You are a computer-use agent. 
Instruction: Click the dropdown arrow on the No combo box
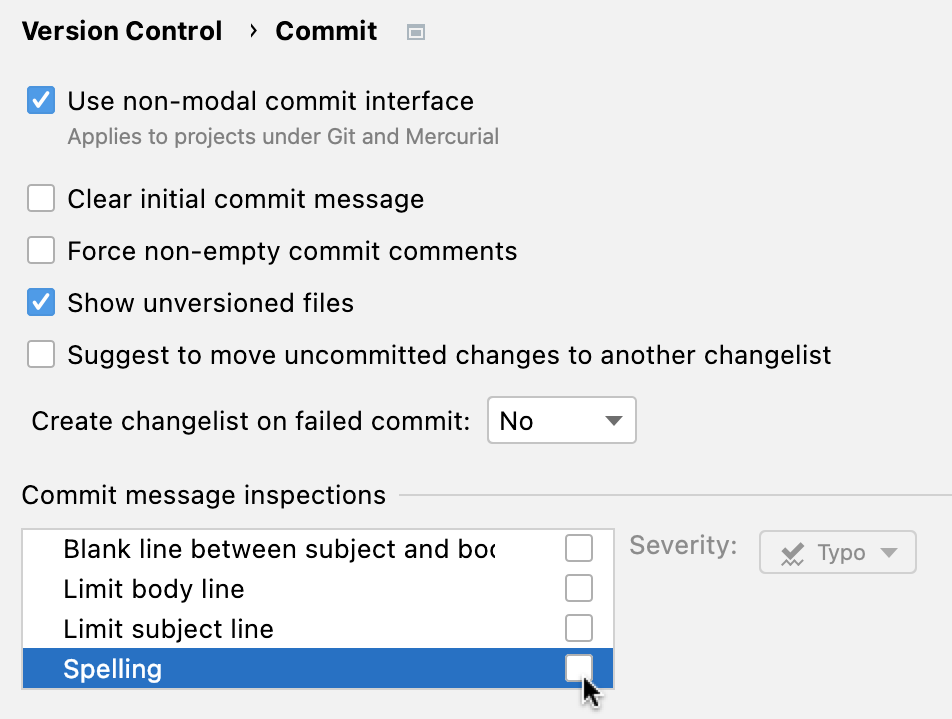point(613,420)
